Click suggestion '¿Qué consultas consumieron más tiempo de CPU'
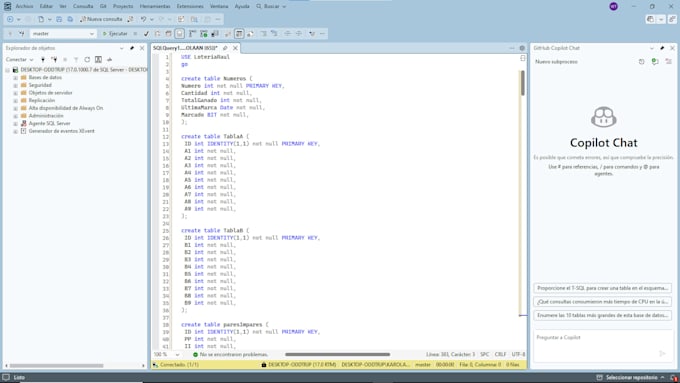 (x=602, y=301)
